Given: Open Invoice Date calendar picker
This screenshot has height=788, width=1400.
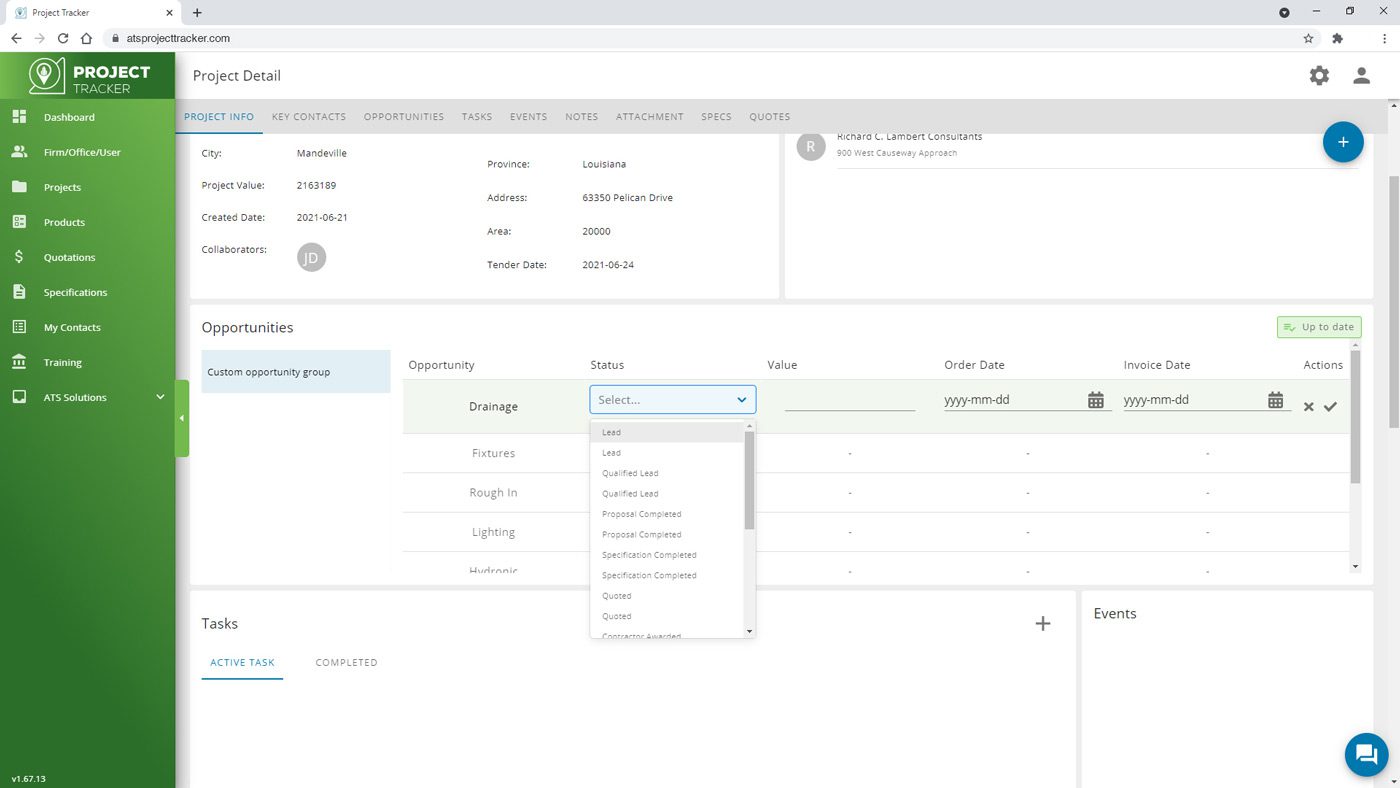Looking at the screenshot, I should pyautogui.click(x=1276, y=400).
